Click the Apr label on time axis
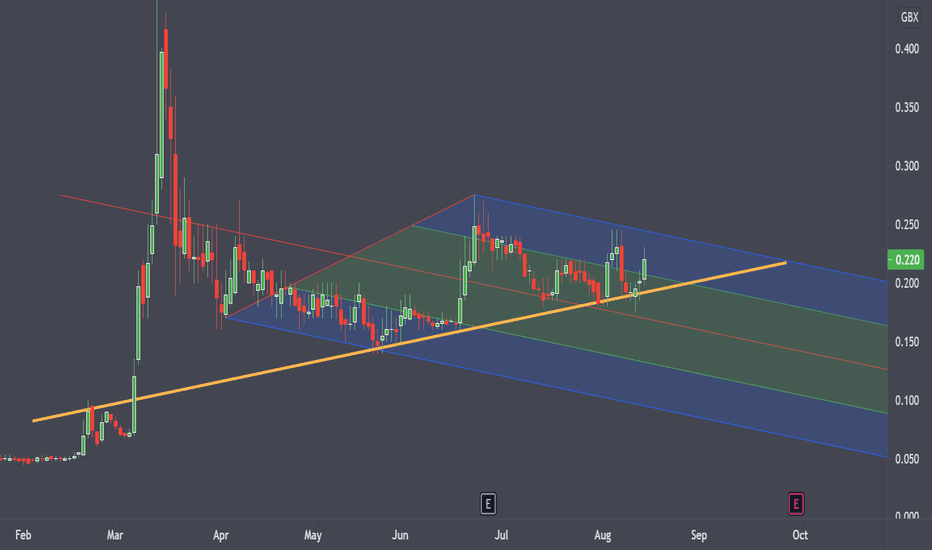Screen dimensions: 932x550 coord(221,535)
